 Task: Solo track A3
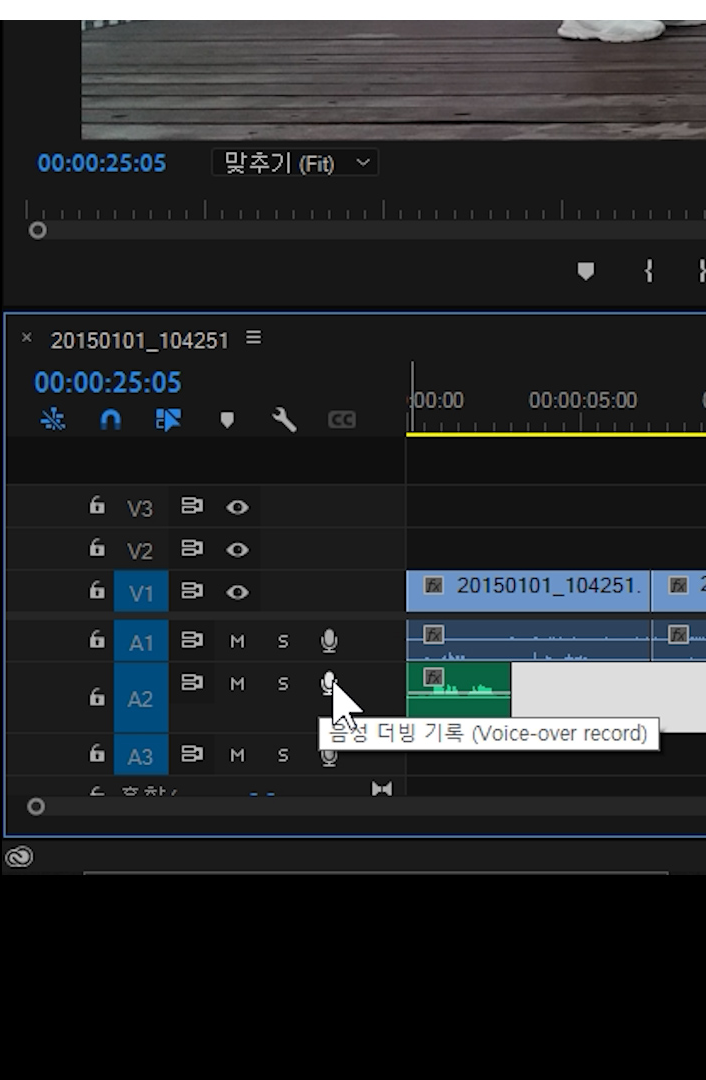(x=283, y=756)
